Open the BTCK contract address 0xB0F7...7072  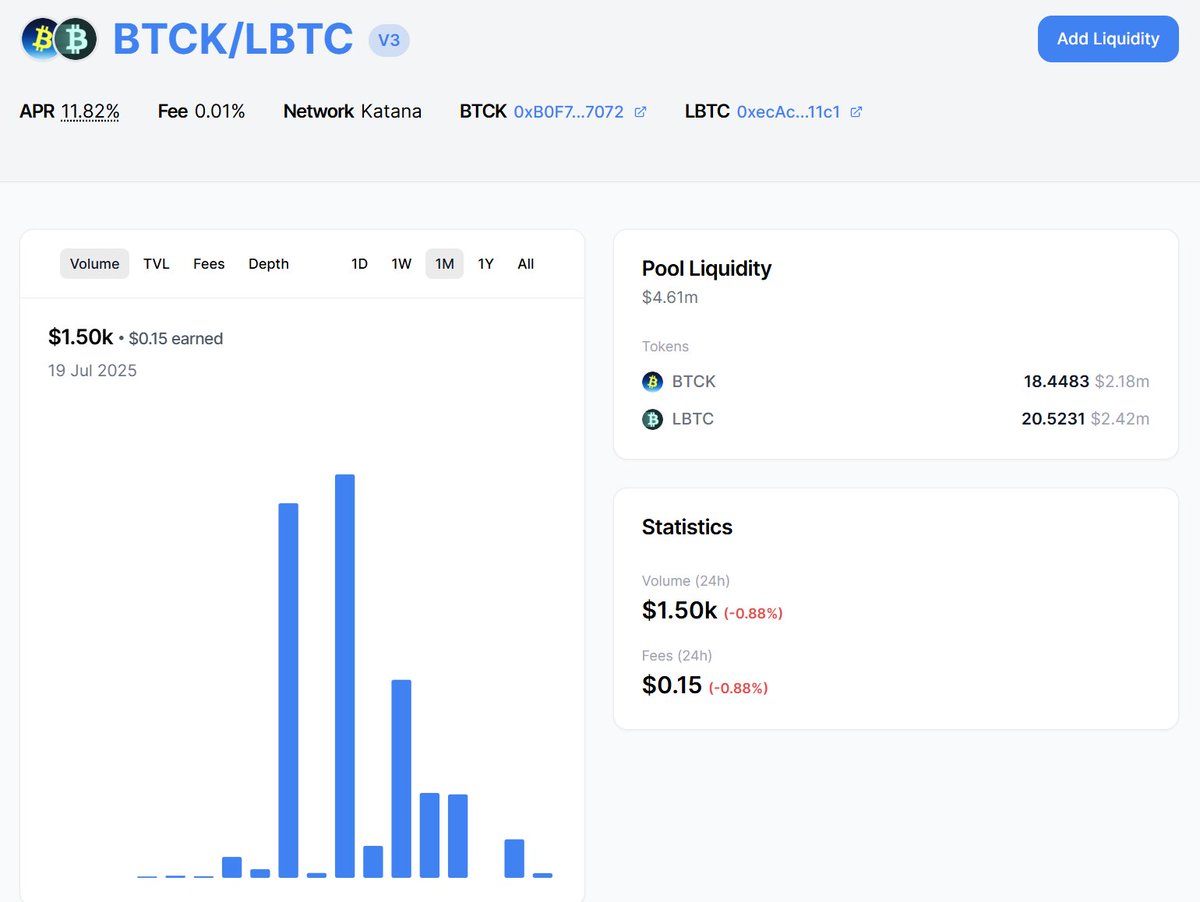[568, 112]
